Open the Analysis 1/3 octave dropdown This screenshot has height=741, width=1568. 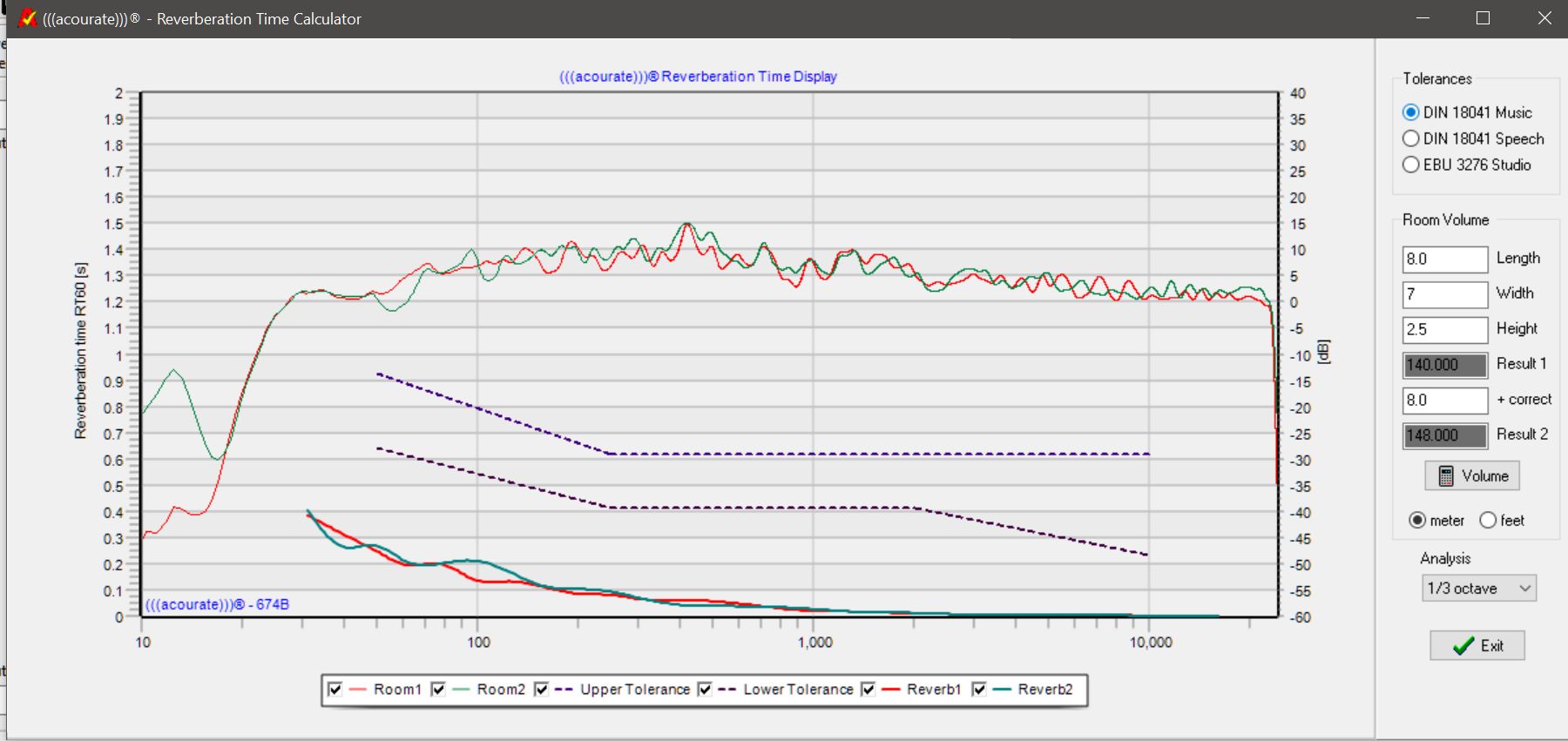pyautogui.click(x=1479, y=588)
